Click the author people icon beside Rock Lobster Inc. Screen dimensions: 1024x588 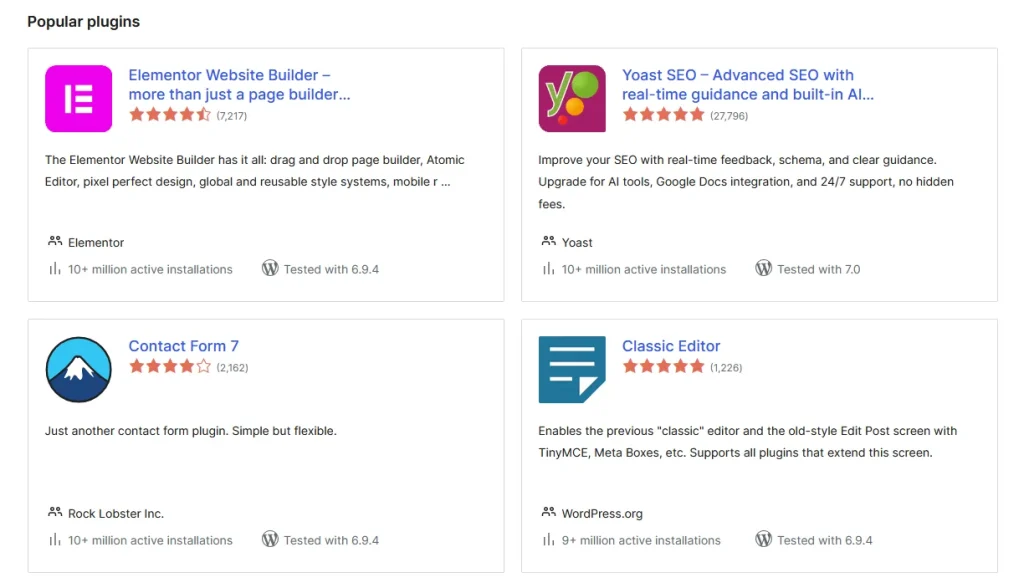[x=53, y=512]
